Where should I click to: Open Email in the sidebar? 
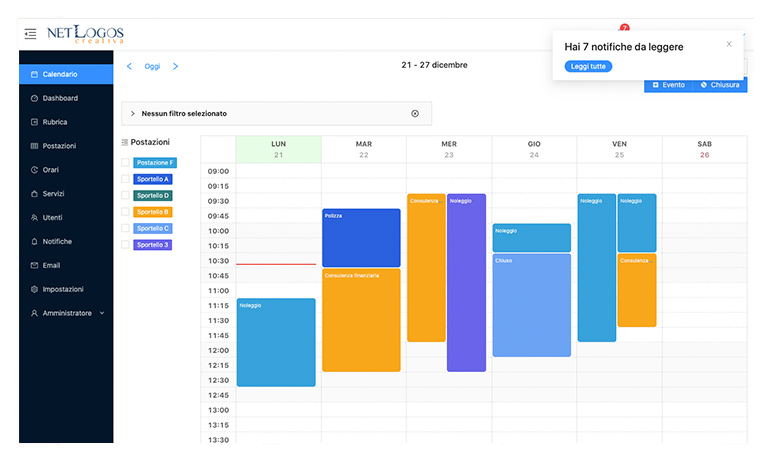tap(66, 265)
